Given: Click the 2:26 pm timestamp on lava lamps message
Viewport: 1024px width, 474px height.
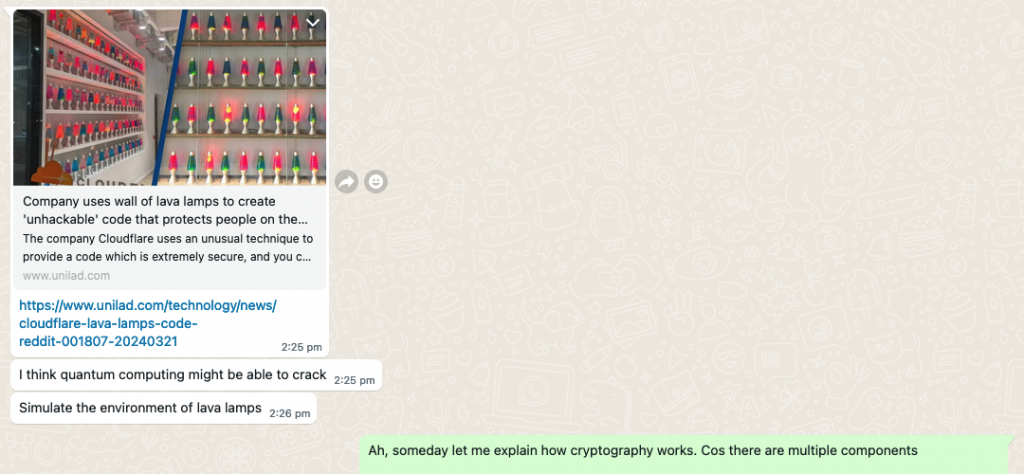Looking at the screenshot, I should [x=289, y=413].
